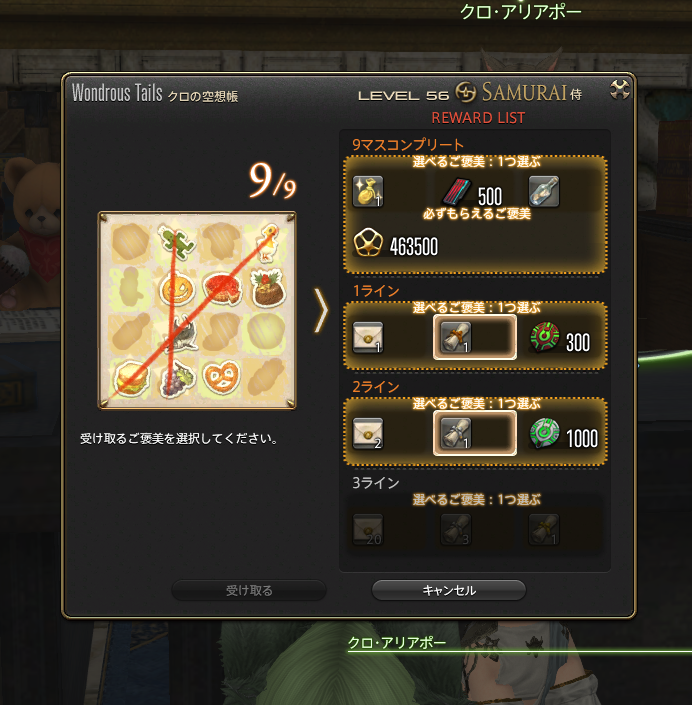Toggle the selected scroll reward in 1ライン
The height and width of the screenshot is (705, 692).
(474, 337)
